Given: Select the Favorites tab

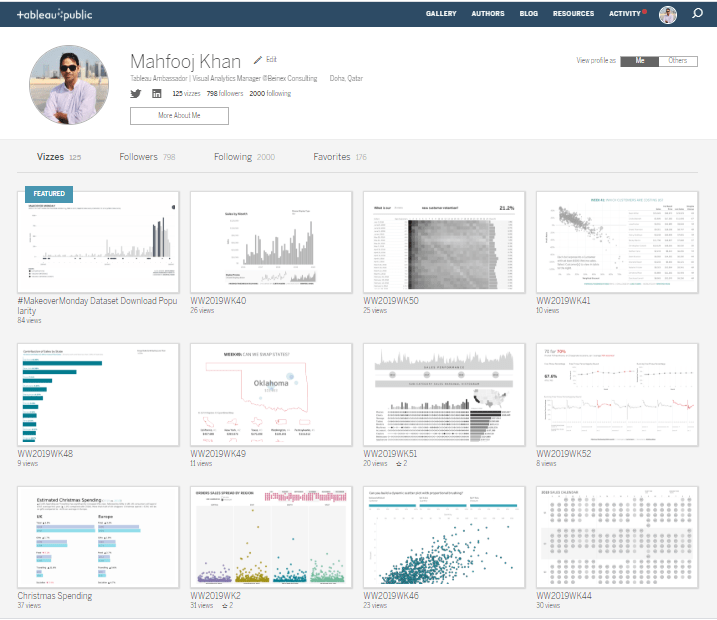Looking at the screenshot, I should pos(340,157).
